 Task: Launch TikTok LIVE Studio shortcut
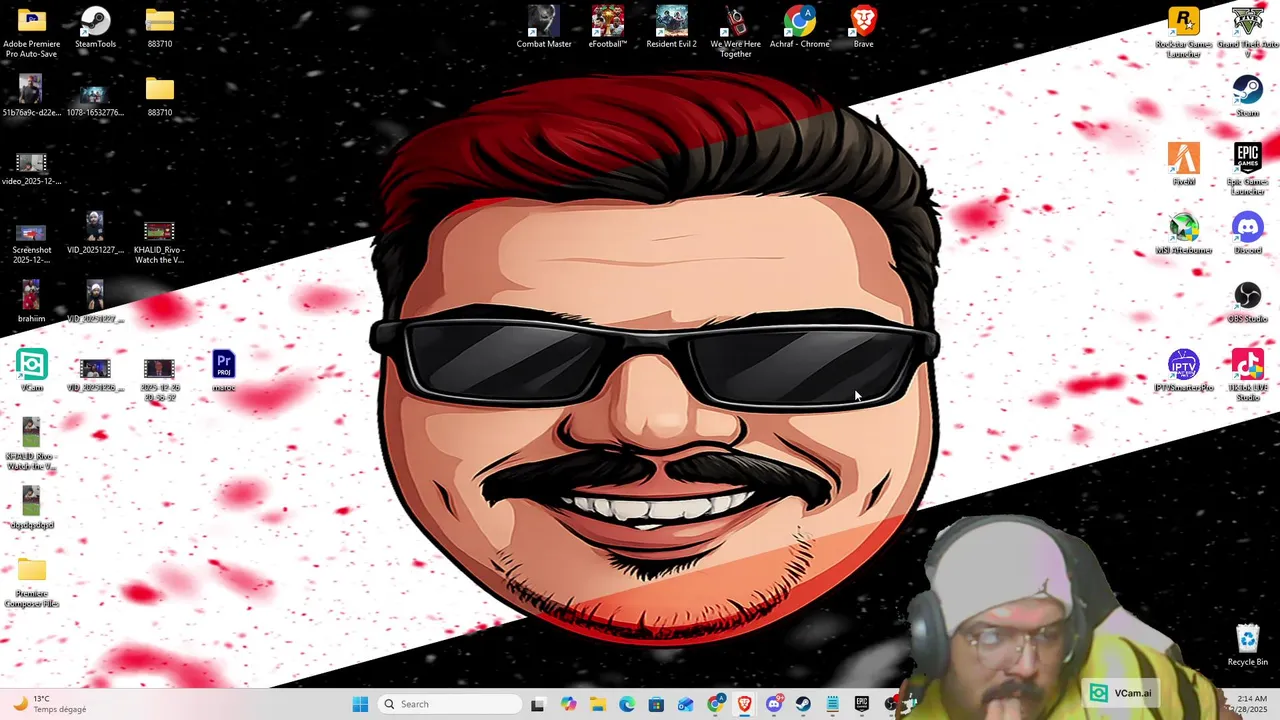tap(1248, 375)
